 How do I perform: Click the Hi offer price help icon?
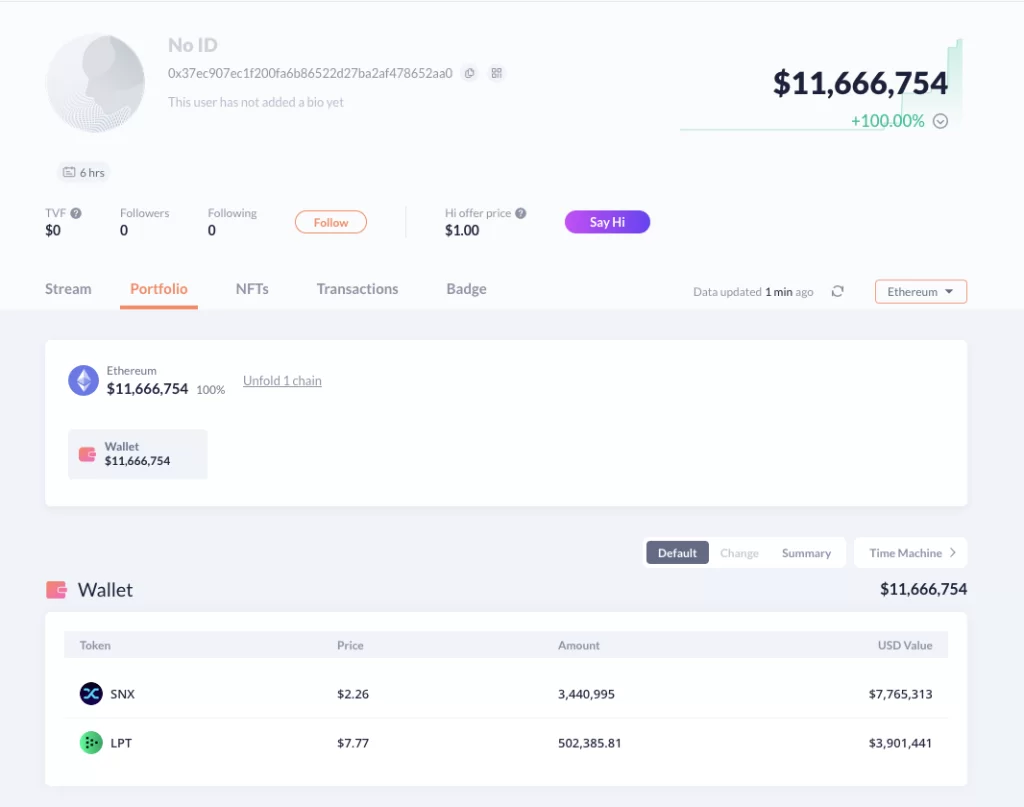(x=520, y=213)
